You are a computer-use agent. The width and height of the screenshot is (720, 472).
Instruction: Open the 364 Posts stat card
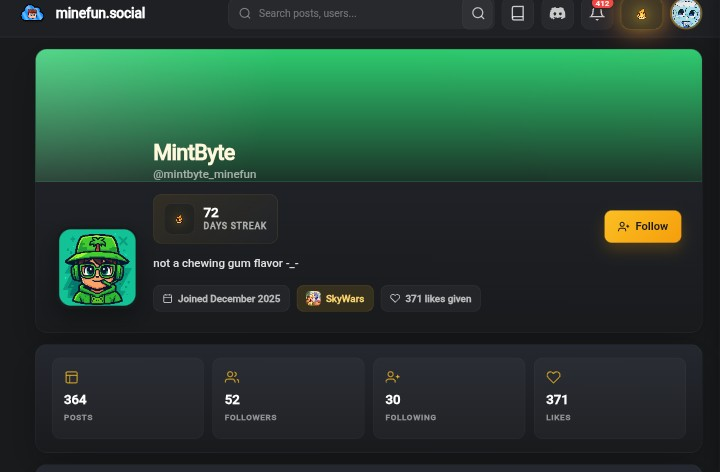(127, 397)
